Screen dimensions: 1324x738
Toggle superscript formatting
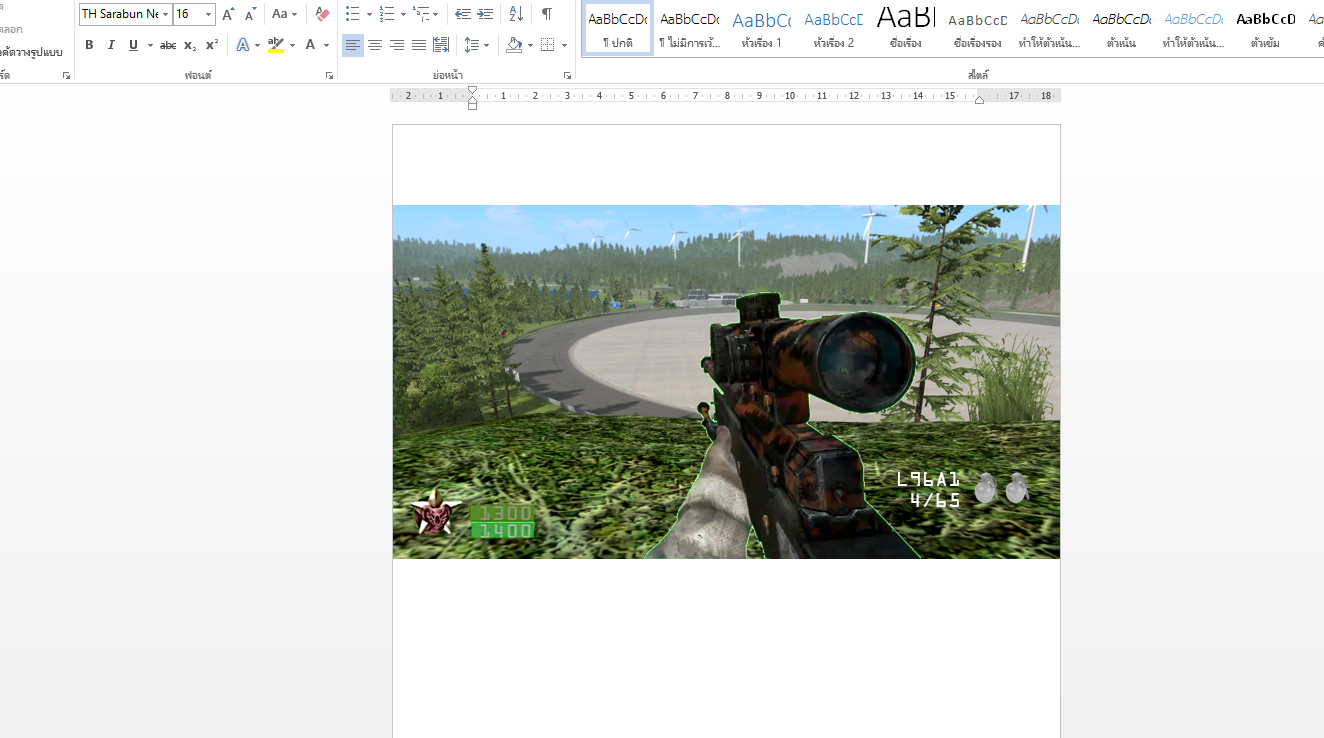tap(212, 45)
